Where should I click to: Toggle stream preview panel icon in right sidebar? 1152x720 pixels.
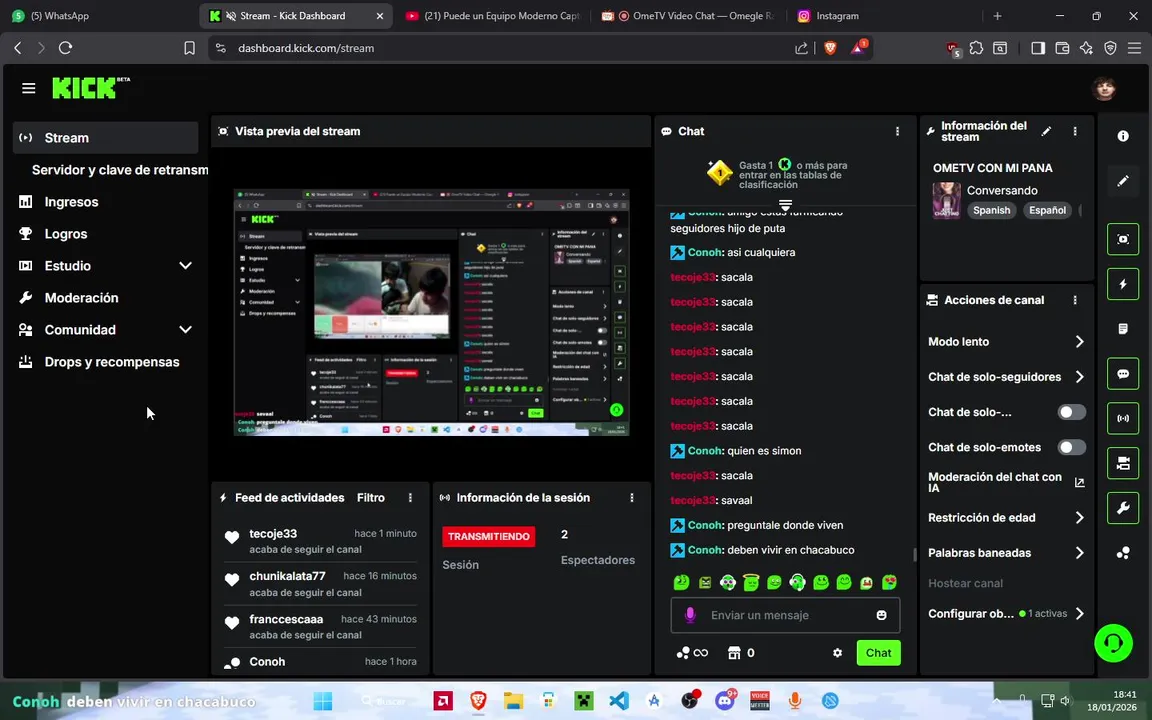(1123, 240)
